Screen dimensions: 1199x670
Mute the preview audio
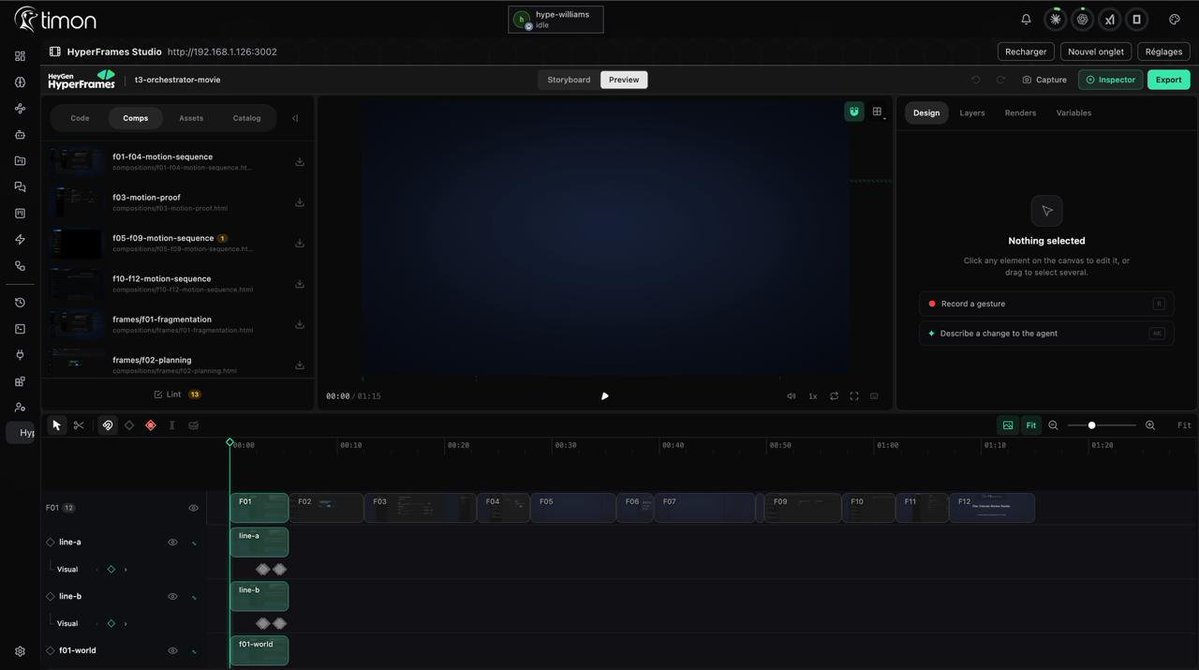[791, 396]
